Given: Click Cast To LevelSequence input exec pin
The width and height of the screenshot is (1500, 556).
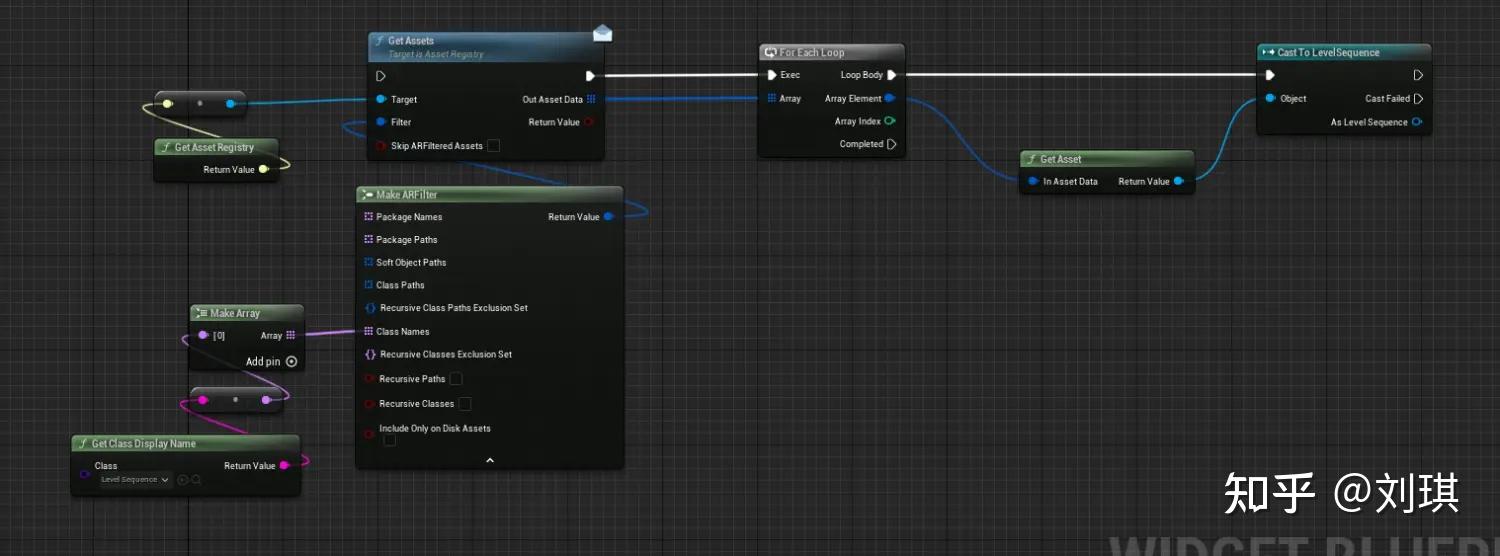Looking at the screenshot, I should click(1269, 75).
